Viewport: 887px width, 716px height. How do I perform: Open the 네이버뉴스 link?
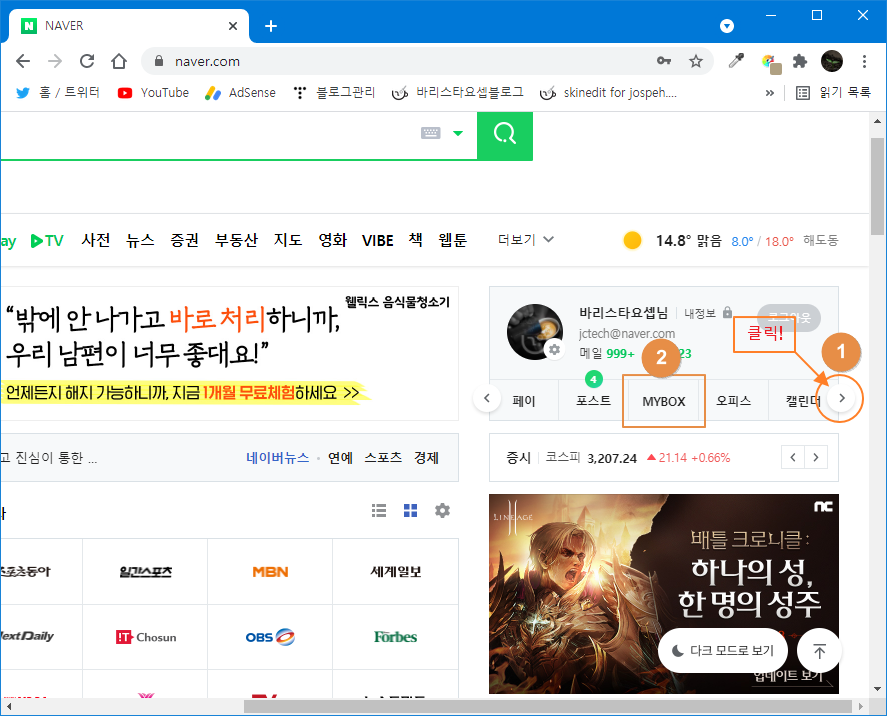(277, 458)
